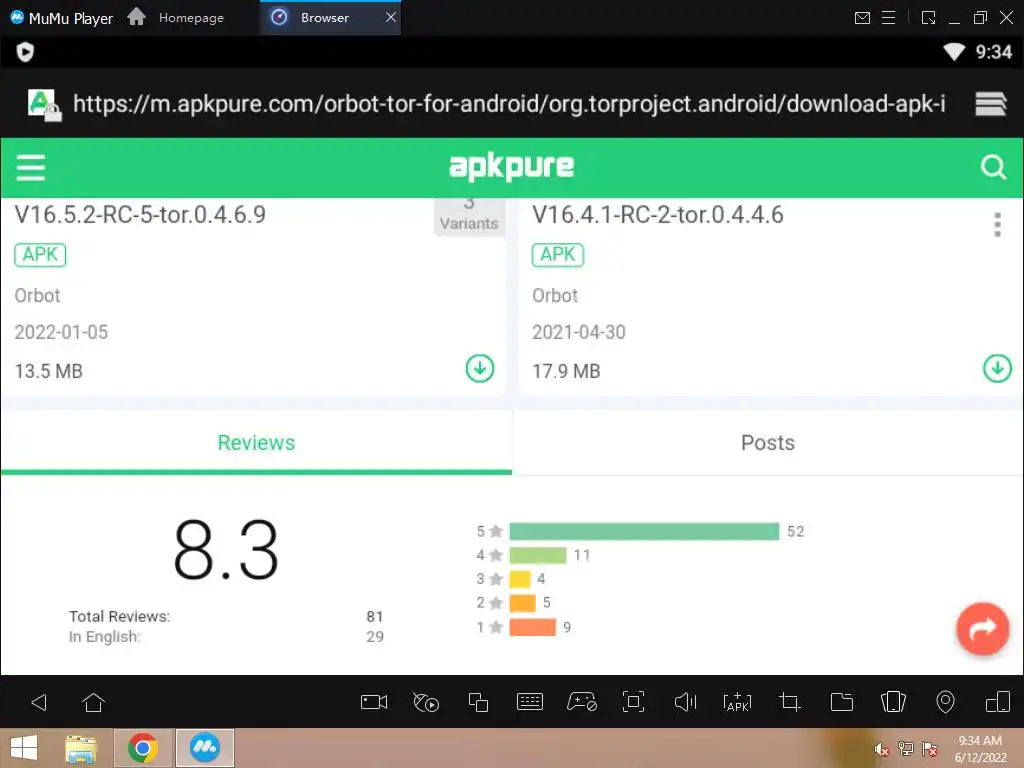Click the In English reviews label
The image size is (1024, 768).
pos(104,637)
